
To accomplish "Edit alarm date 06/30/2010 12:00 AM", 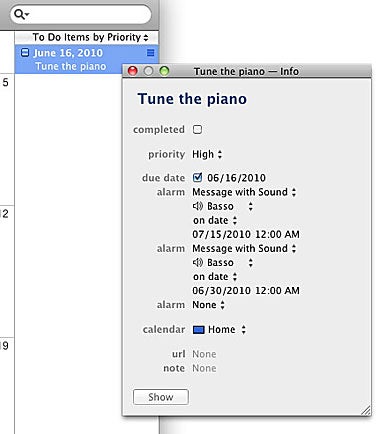I will click(246, 291).
